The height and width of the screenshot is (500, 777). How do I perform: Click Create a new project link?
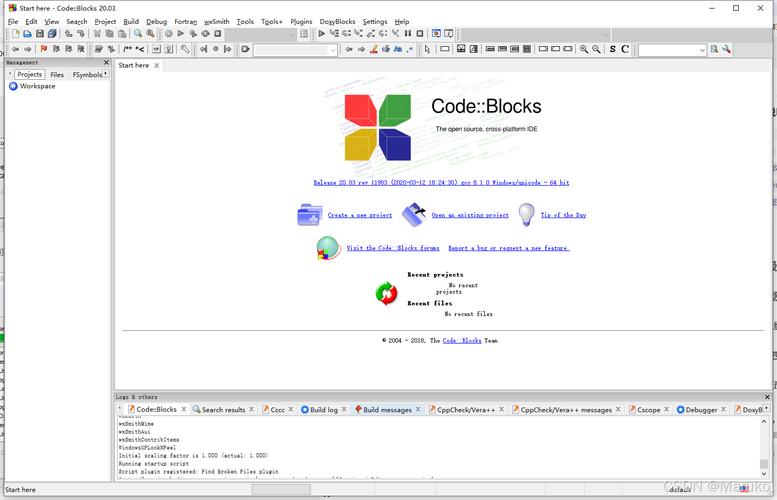point(360,215)
